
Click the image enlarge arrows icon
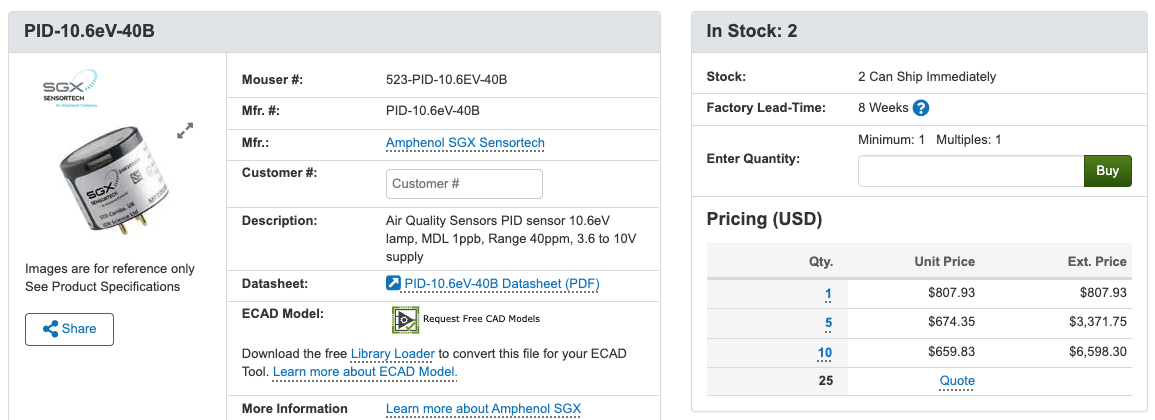click(185, 131)
